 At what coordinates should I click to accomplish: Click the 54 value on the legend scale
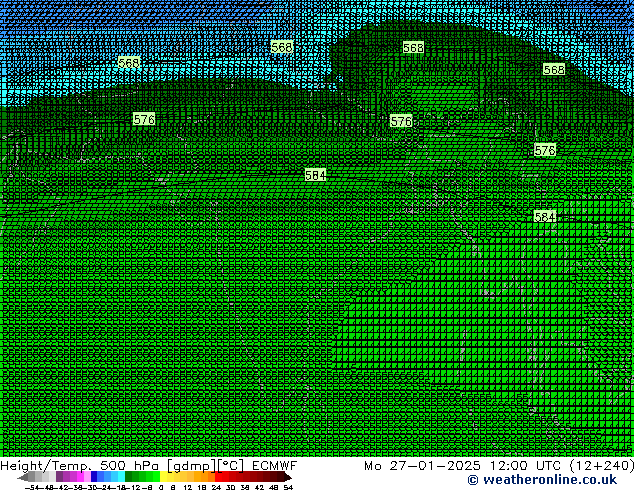(x=288, y=487)
